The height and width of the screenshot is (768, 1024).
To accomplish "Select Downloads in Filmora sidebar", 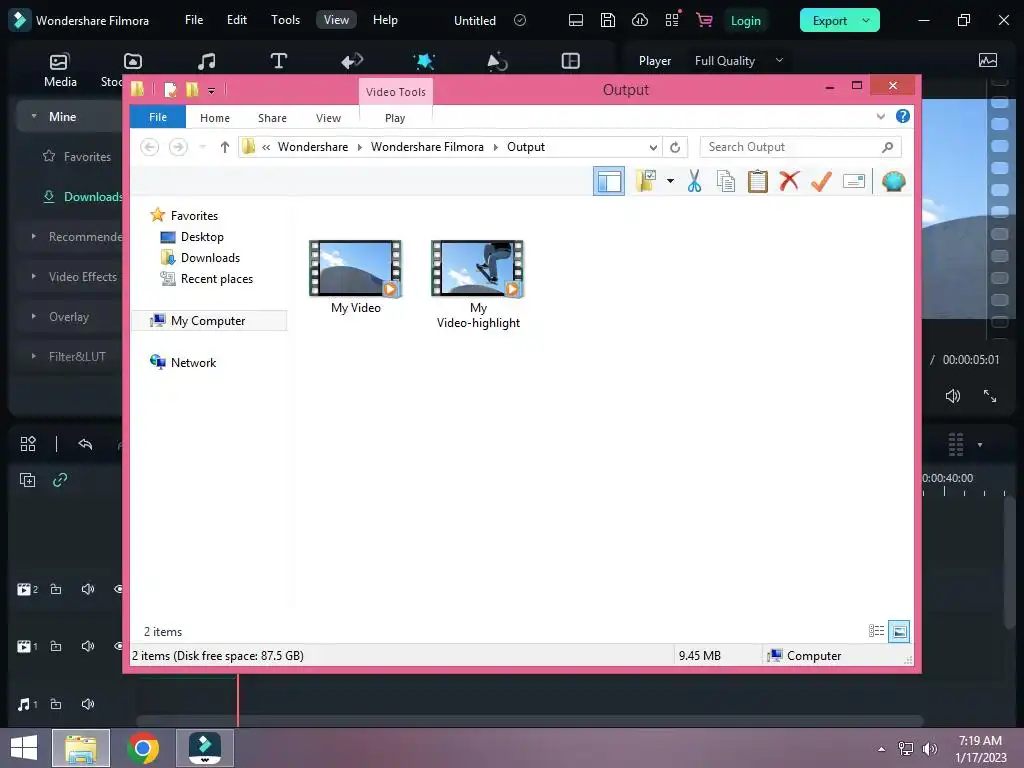I will coord(82,197).
